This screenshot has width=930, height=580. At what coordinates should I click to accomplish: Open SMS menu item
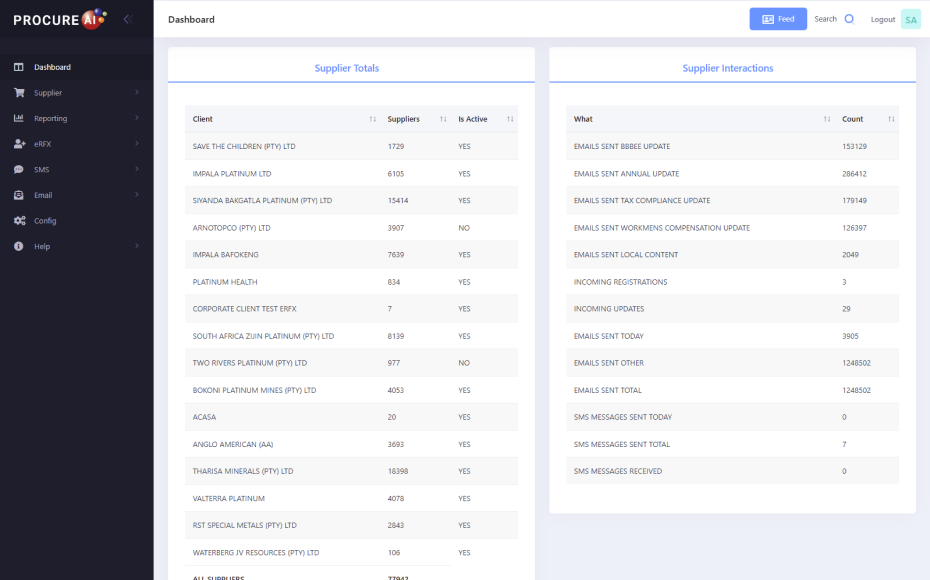(x=77, y=170)
